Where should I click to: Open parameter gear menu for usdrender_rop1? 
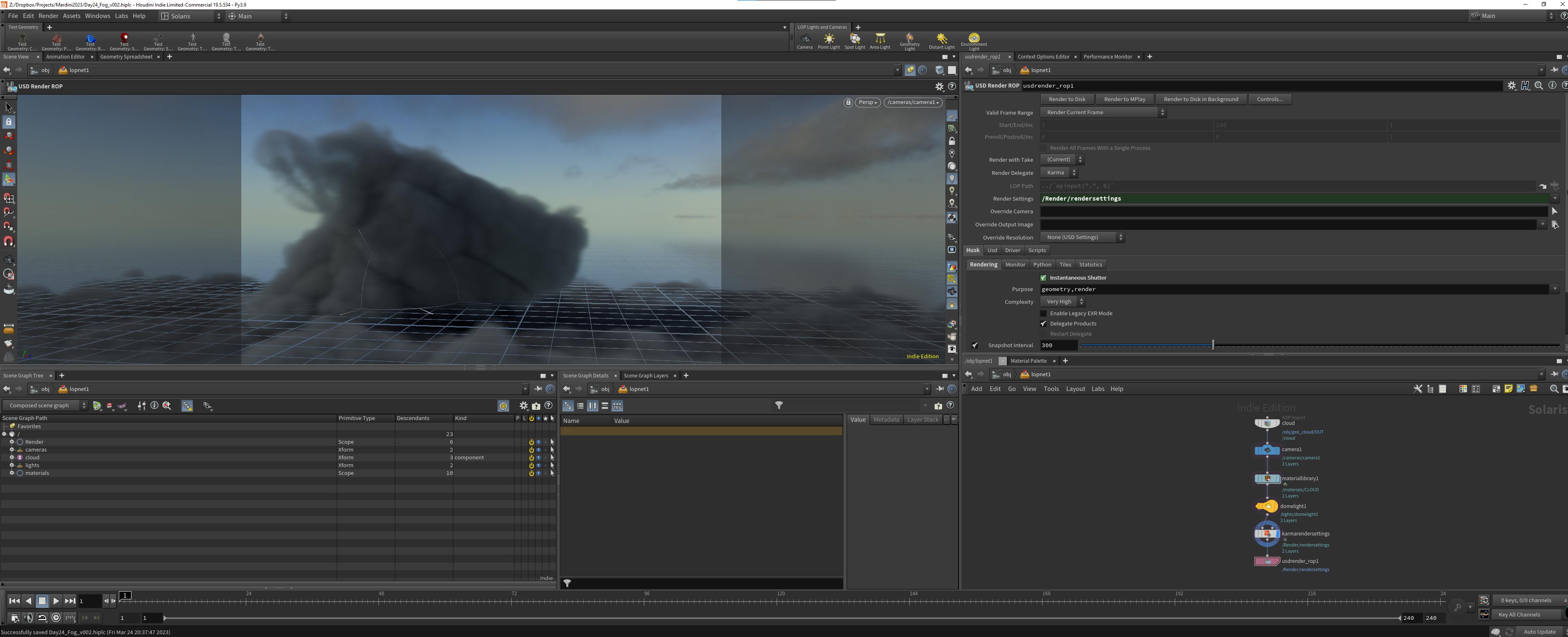(1511, 86)
